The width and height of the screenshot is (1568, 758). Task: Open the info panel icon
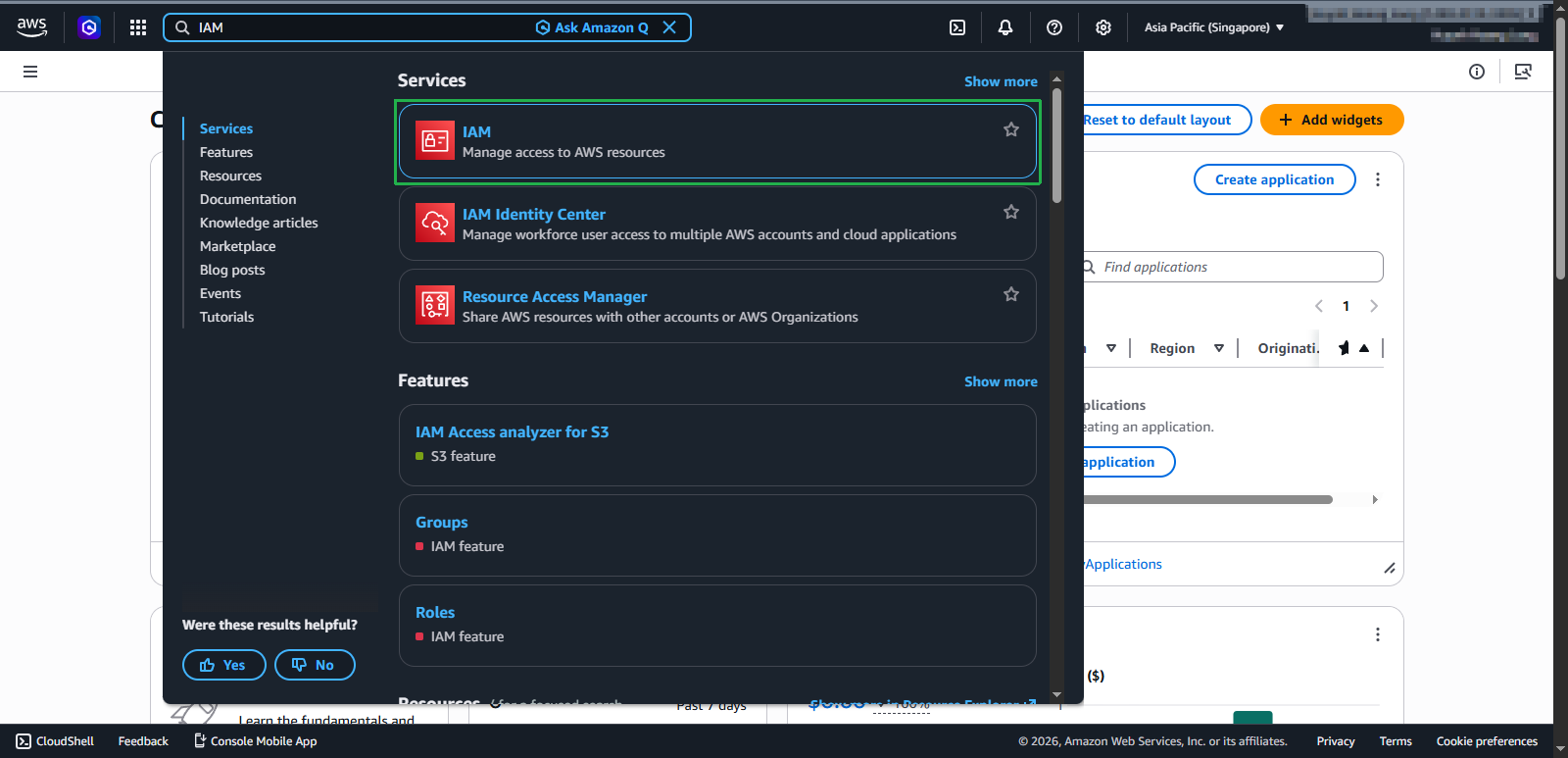click(x=1477, y=72)
